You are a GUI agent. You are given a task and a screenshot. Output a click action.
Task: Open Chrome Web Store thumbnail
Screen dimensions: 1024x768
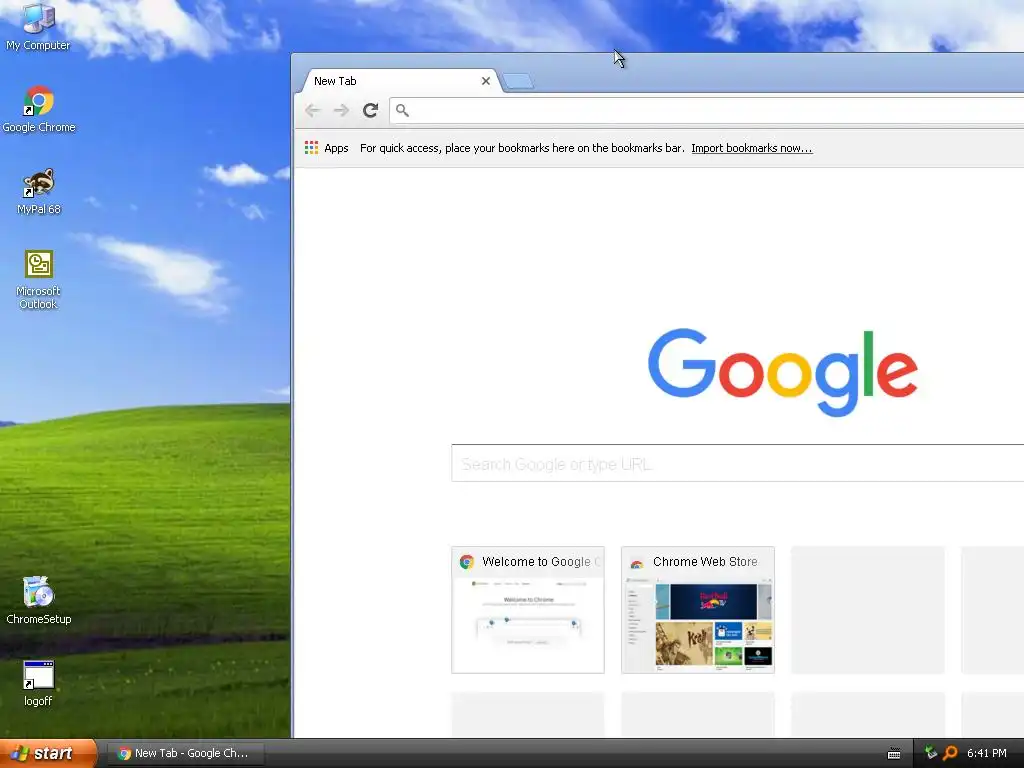click(x=697, y=610)
